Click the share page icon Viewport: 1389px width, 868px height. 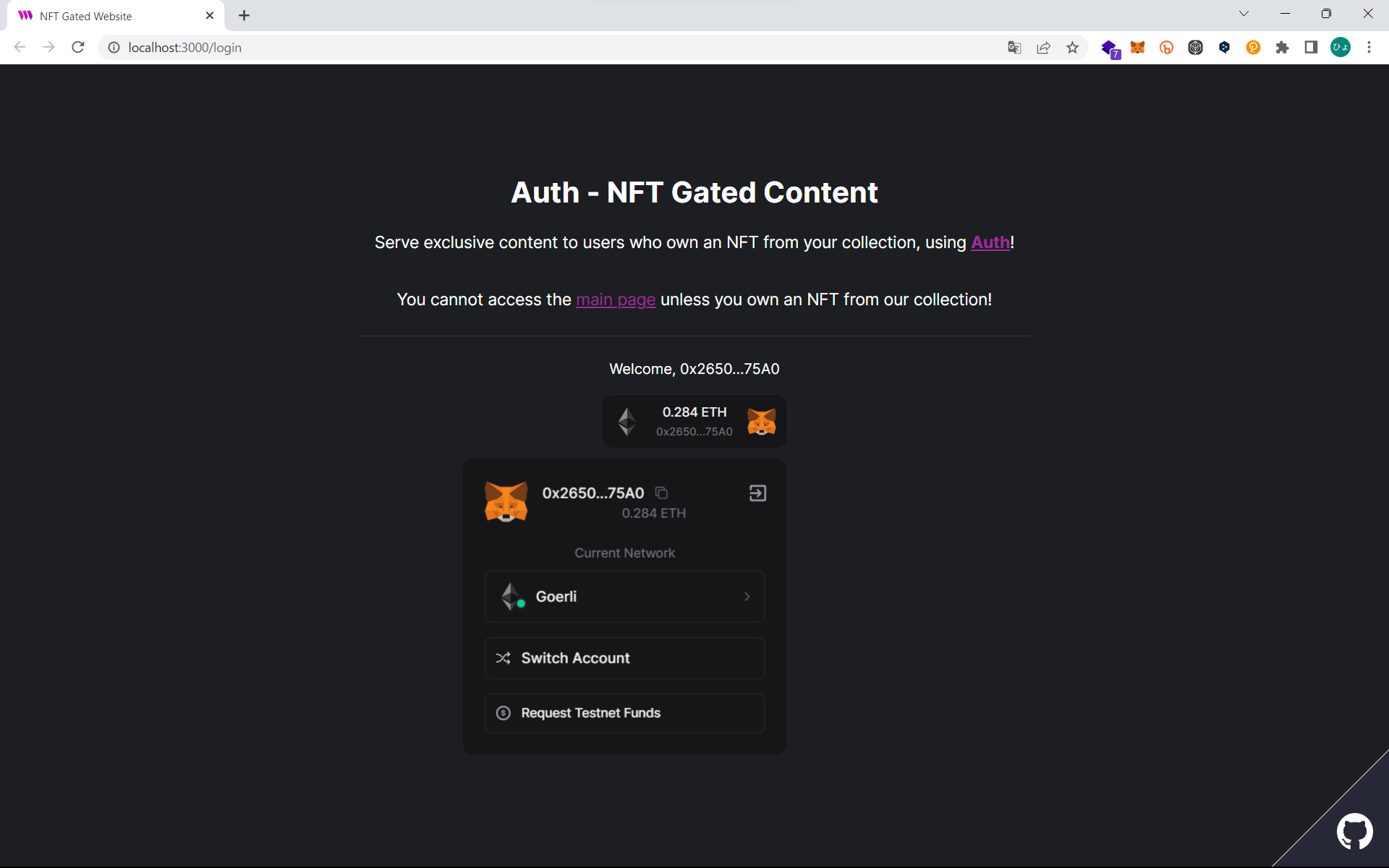[x=1043, y=48]
